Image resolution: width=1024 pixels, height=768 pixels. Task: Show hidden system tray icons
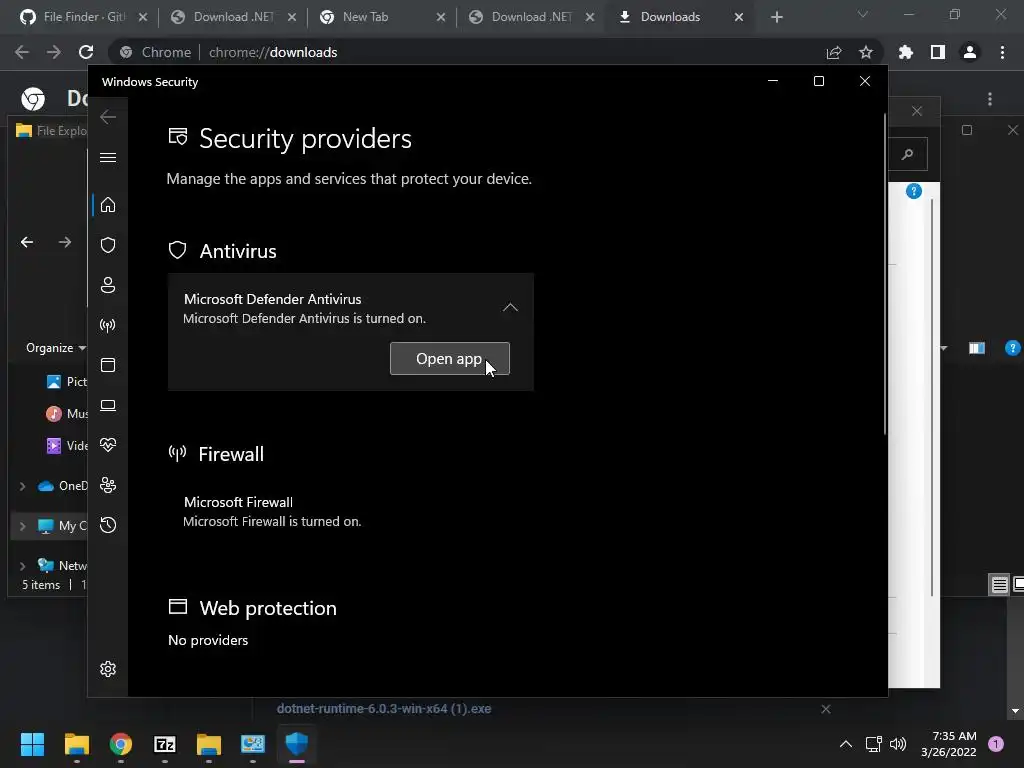point(846,744)
